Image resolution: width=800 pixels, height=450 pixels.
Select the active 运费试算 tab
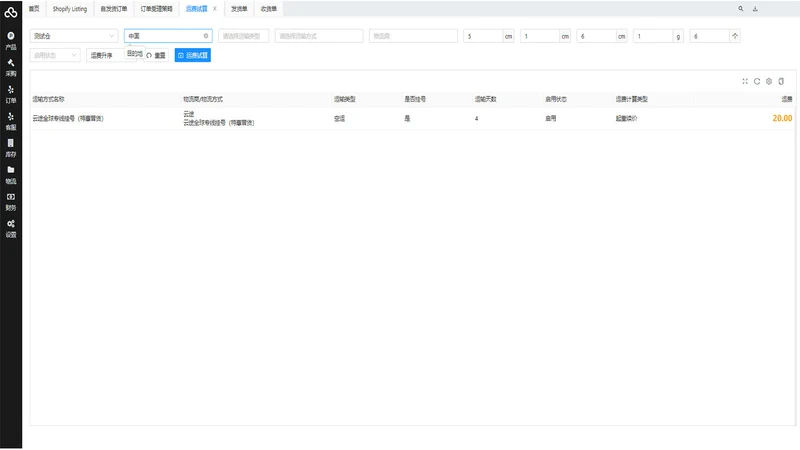(x=196, y=9)
